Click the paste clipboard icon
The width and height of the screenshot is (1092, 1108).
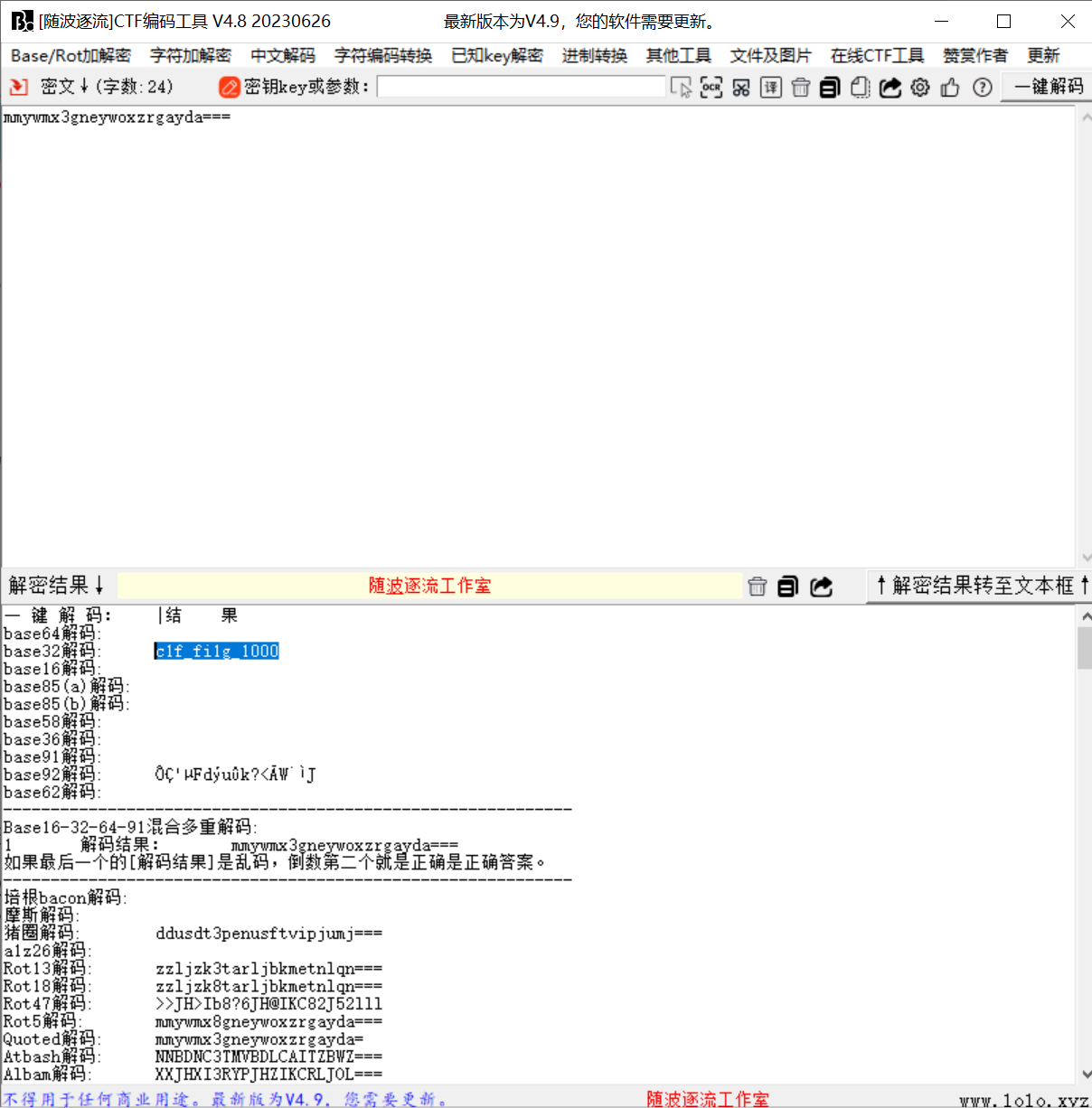pyautogui.click(x=861, y=88)
